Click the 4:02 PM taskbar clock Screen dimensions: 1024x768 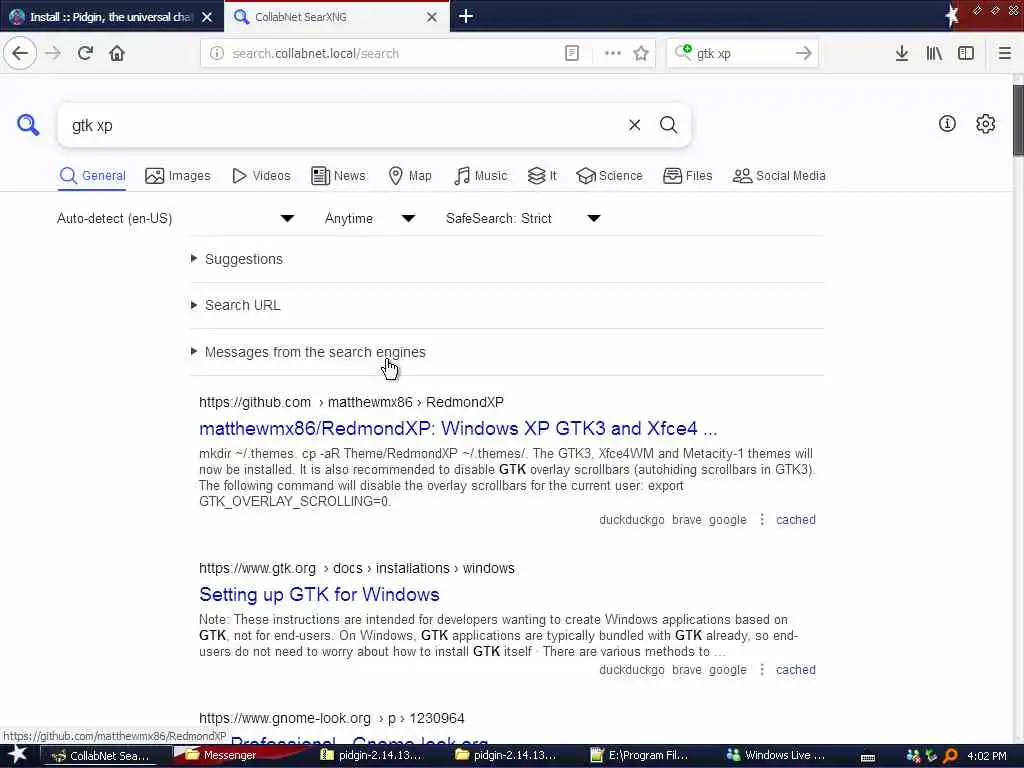pos(987,756)
